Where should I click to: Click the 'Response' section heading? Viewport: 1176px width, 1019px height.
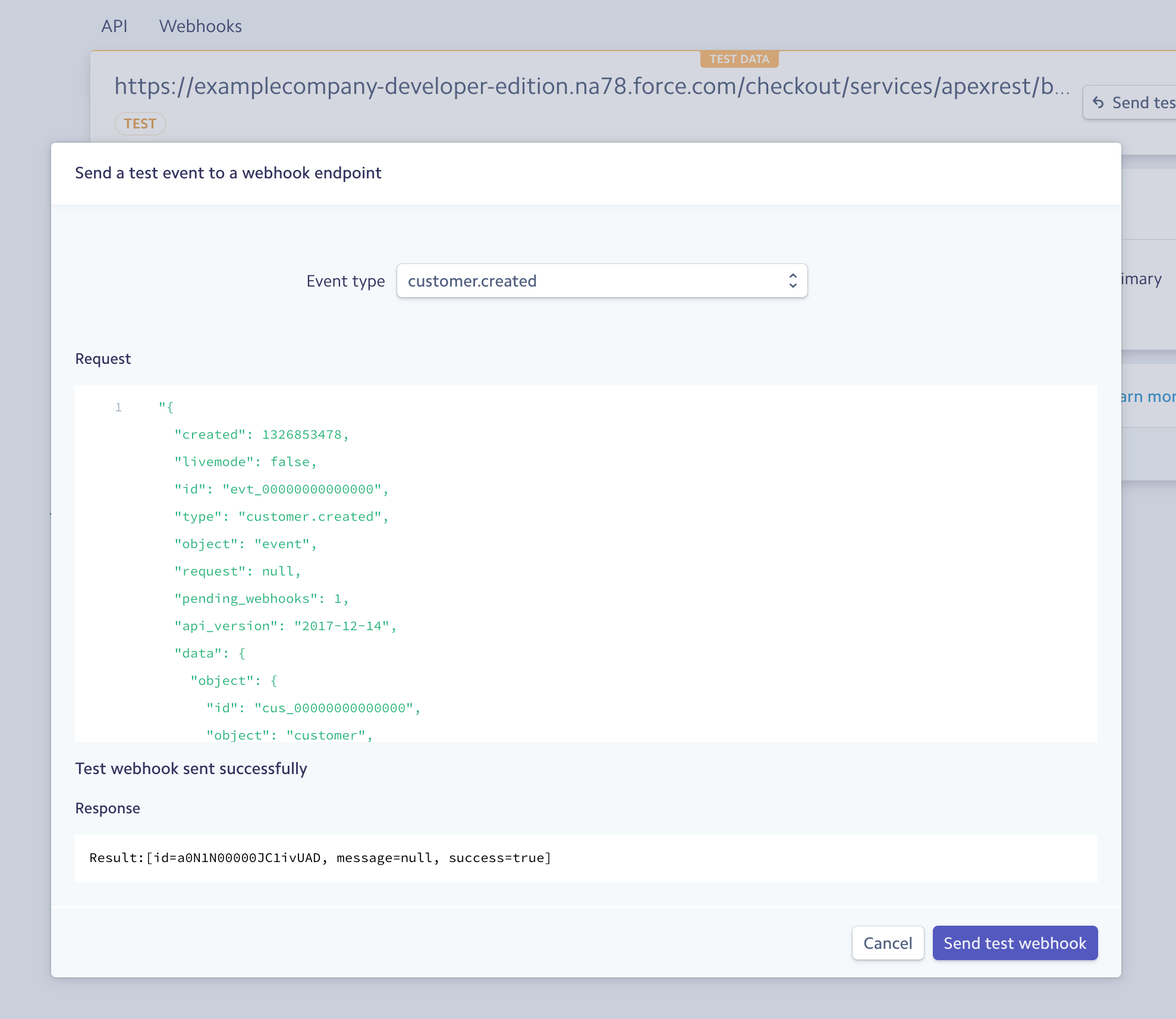[108, 809]
